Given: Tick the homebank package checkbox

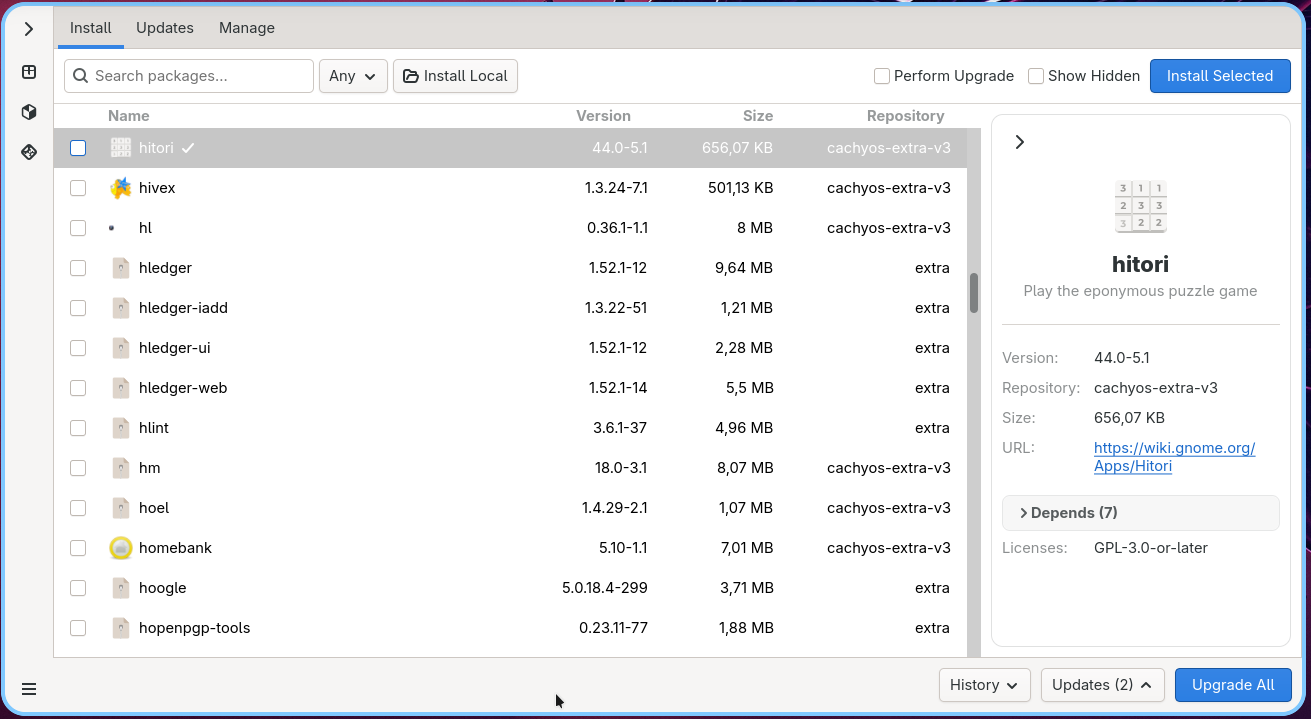Looking at the screenshot, I should pyautogui.click(x=78, y=548).
